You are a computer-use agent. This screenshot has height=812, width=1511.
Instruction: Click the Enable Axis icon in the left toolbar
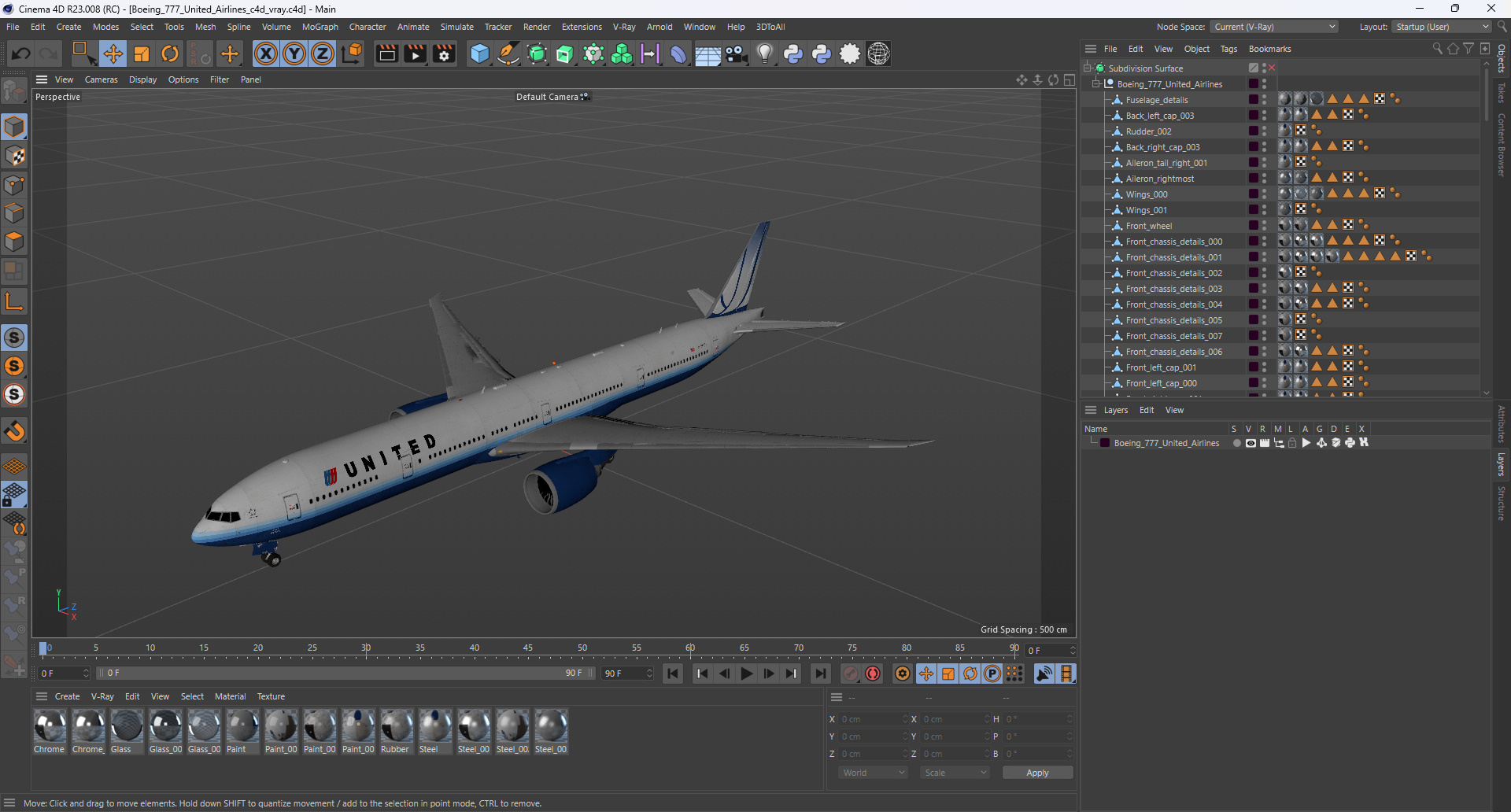[14, 301]
